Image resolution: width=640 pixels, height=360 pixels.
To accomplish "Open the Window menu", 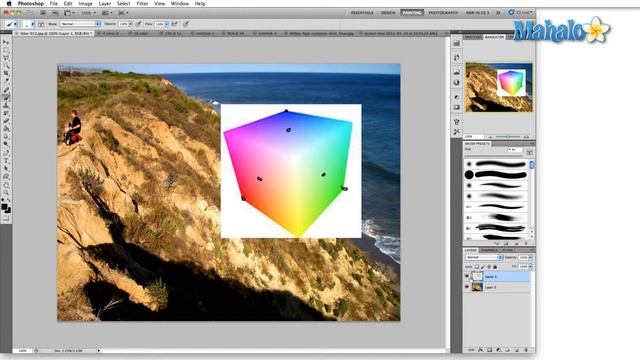I will pos(180,4).
